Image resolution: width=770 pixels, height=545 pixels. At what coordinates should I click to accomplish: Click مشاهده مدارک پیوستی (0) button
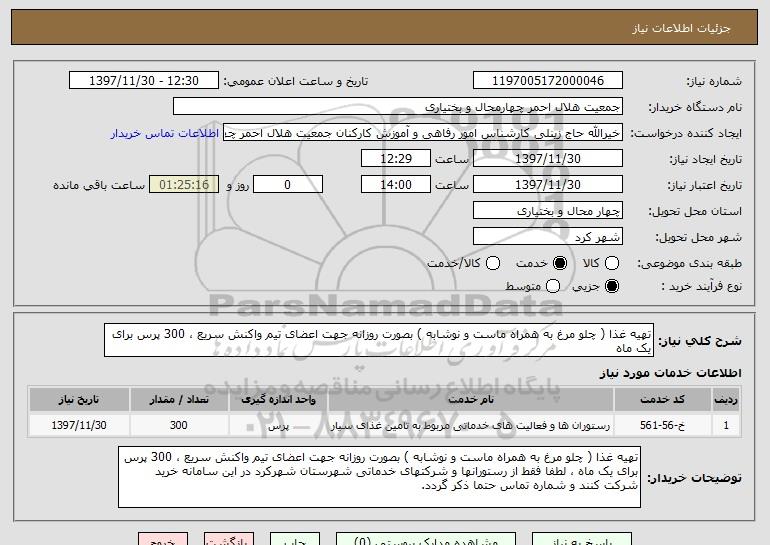pyautogui.click(x=426, y=539)
